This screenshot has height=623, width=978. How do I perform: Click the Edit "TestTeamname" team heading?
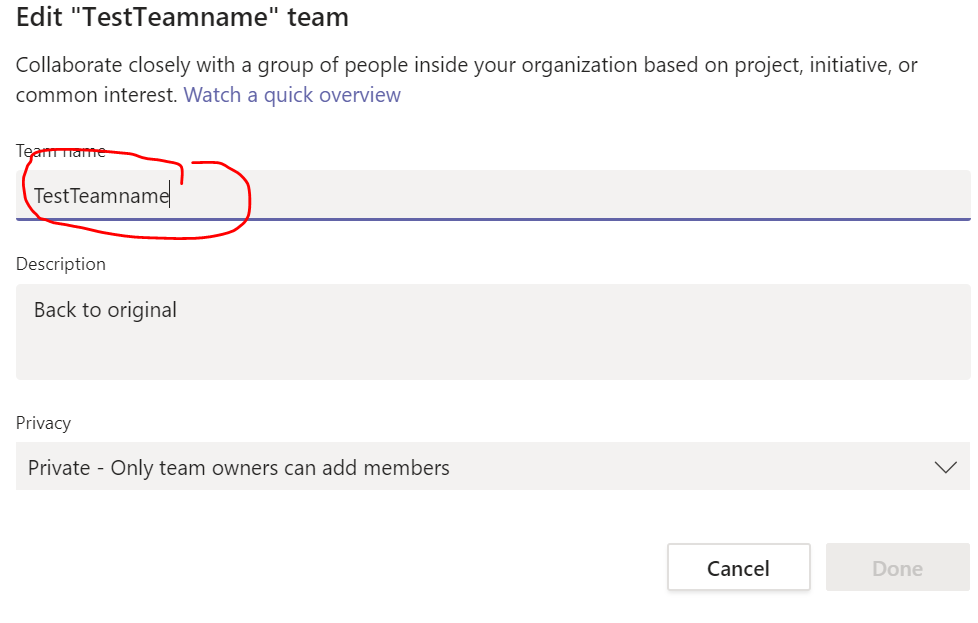click(x=182, y=17)
